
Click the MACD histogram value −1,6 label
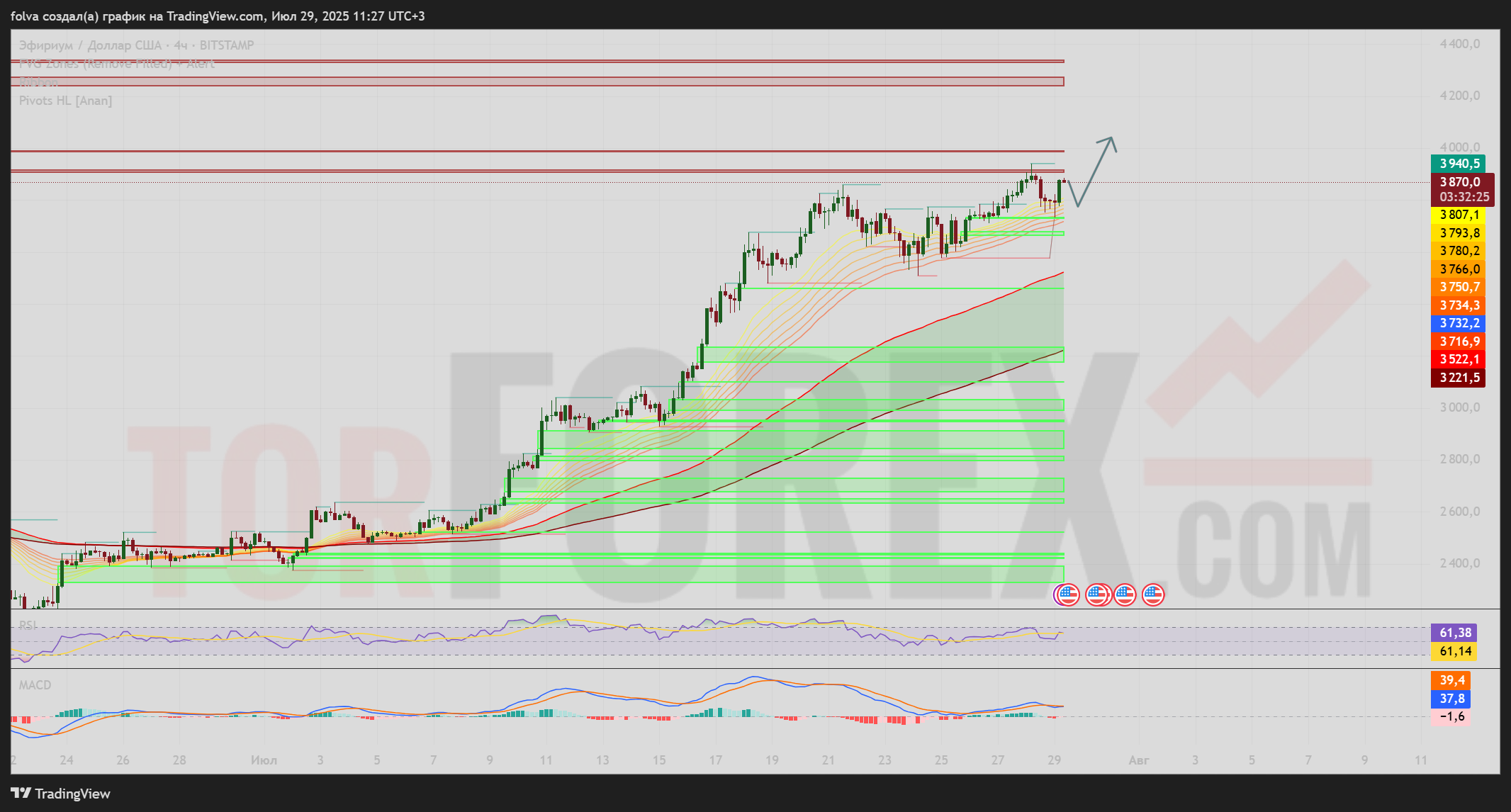pos(1451,716)
